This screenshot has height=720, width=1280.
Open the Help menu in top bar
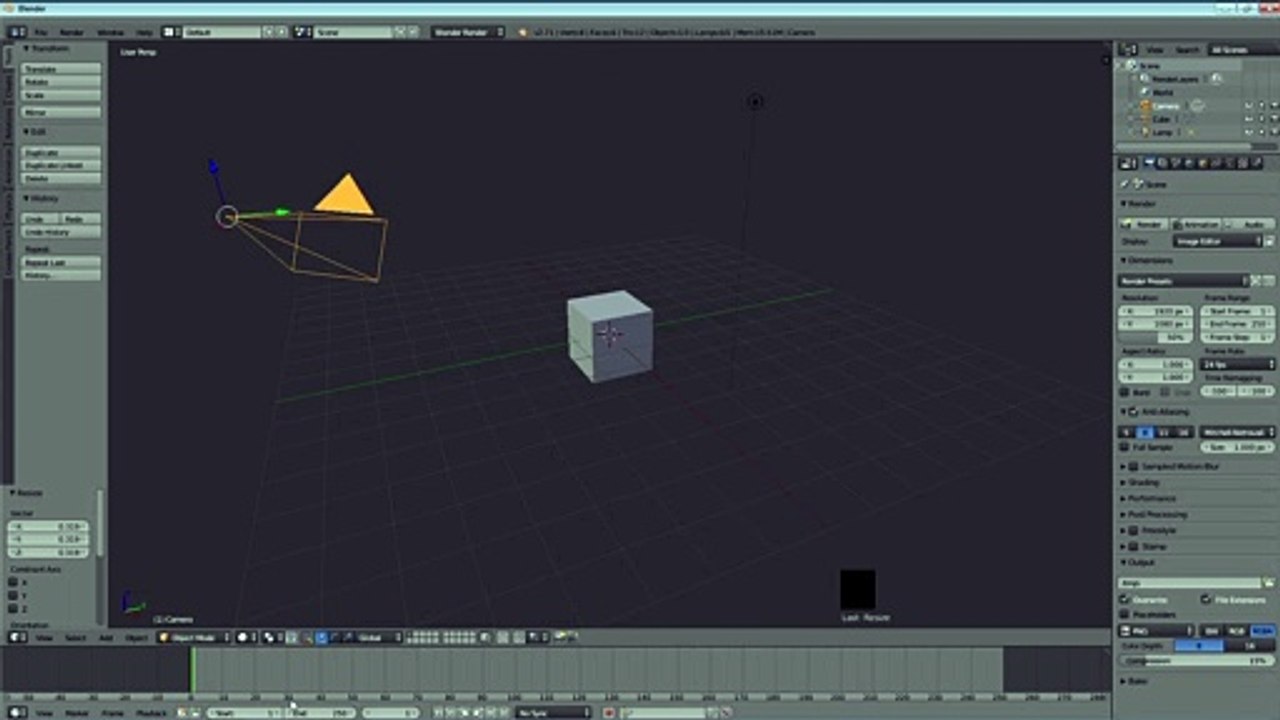144,32
